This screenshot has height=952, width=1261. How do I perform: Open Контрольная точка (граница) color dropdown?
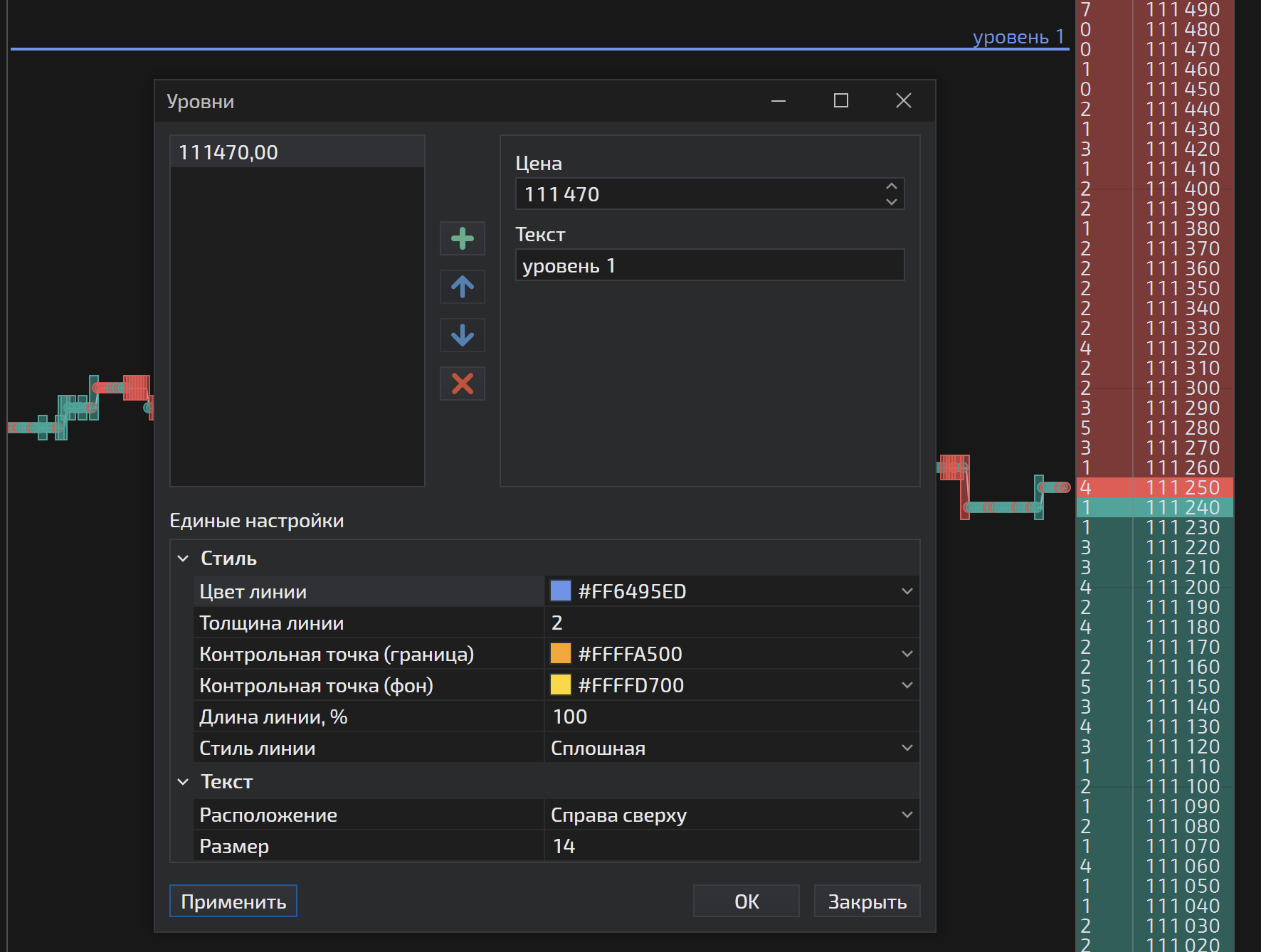pos(907,654)
